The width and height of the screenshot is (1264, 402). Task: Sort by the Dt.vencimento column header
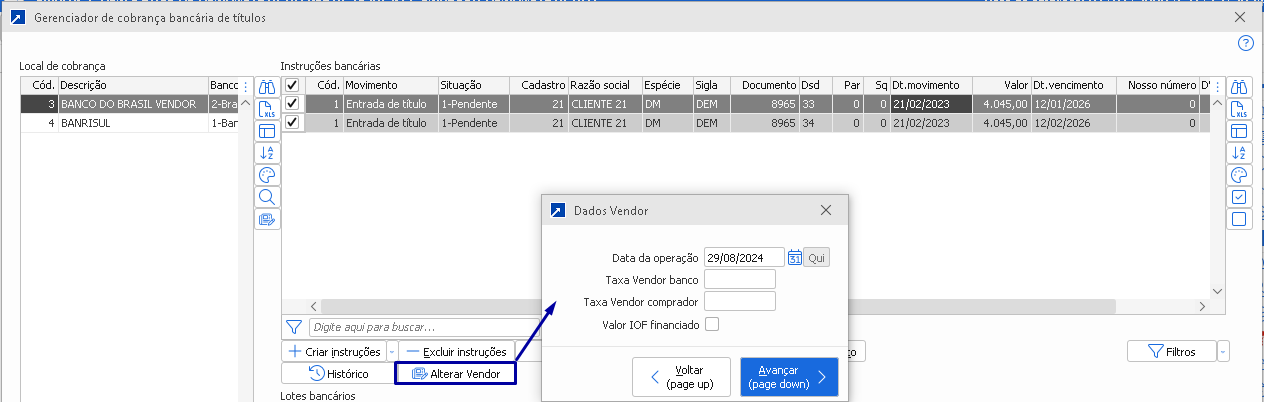point(1071,86)
